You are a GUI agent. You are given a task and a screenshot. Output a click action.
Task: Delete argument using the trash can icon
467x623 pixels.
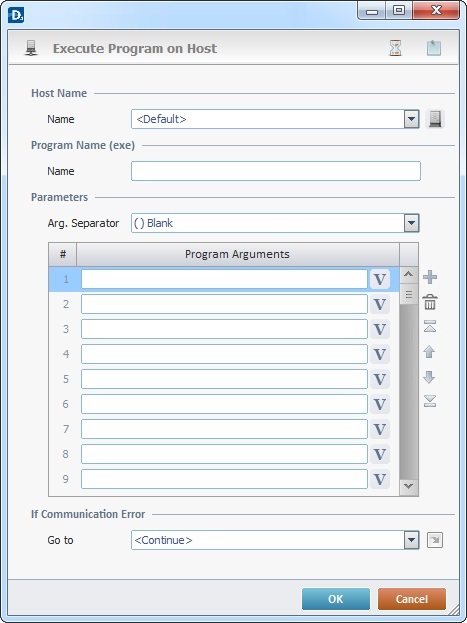tap(430, 302)
